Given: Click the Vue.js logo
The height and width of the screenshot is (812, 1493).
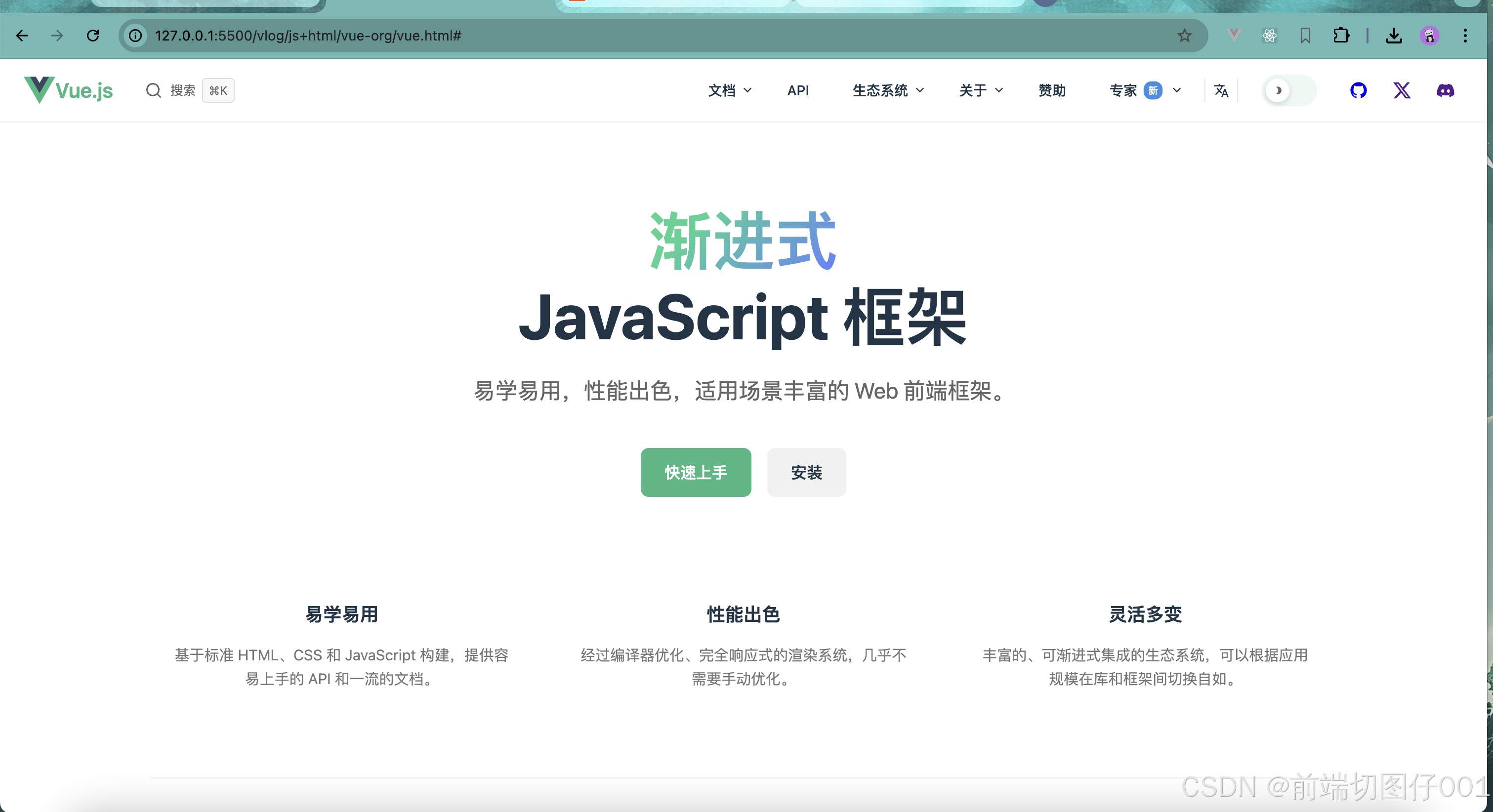Looking at the screenshot, I should 68,90.
